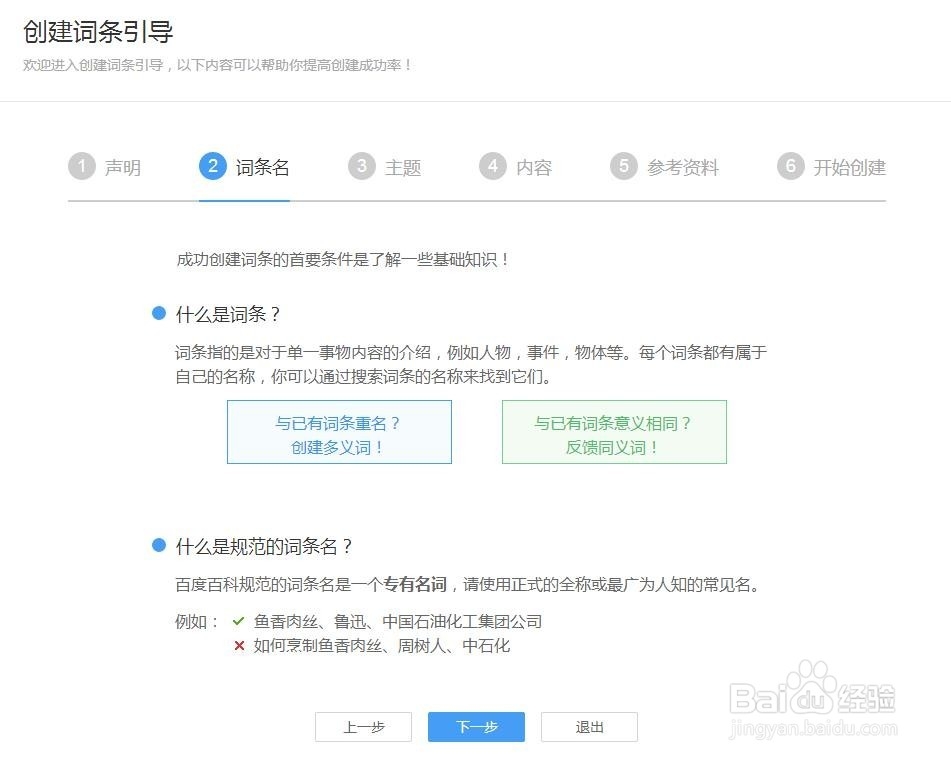Click 反馈同义词 green option box
This screenshot has width=951, height=761.
click(x=613, y=432)
